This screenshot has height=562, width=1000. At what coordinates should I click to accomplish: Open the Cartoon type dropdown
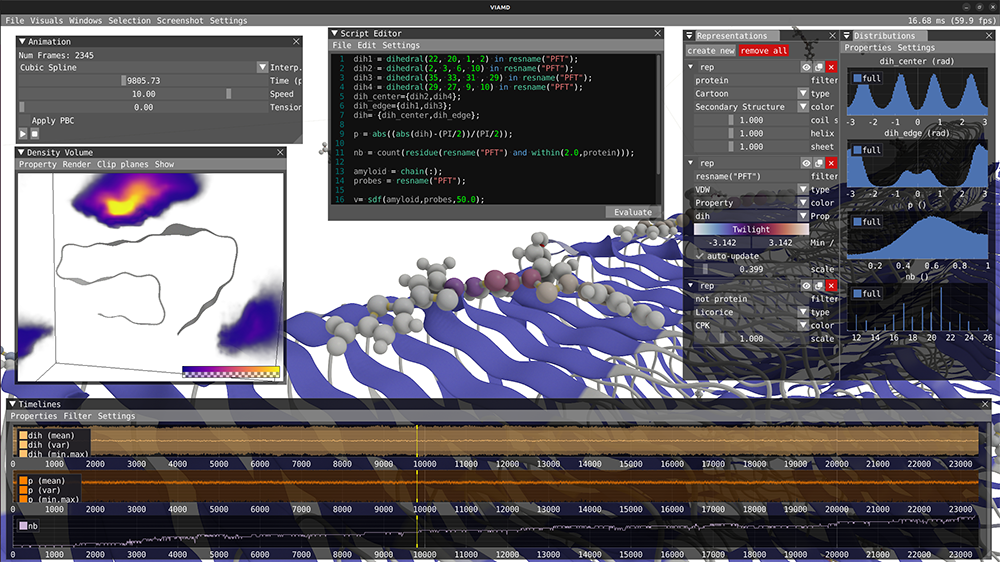(x=802, y=94)
